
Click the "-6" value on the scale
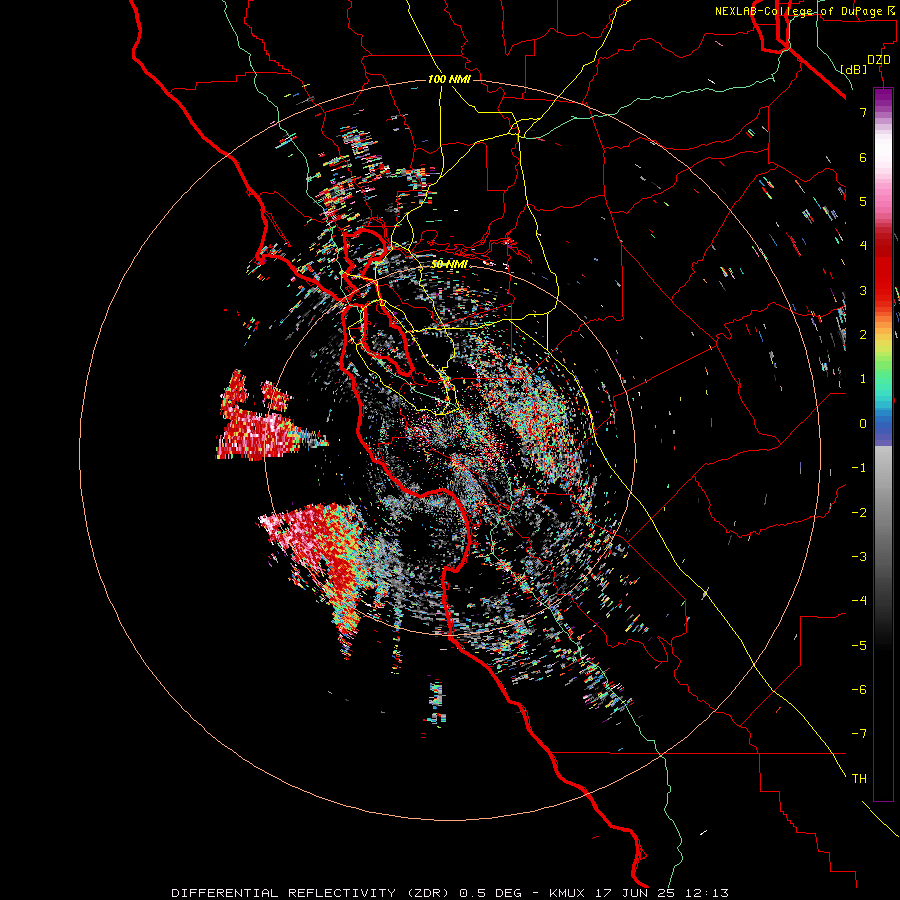tap(859, 690)
